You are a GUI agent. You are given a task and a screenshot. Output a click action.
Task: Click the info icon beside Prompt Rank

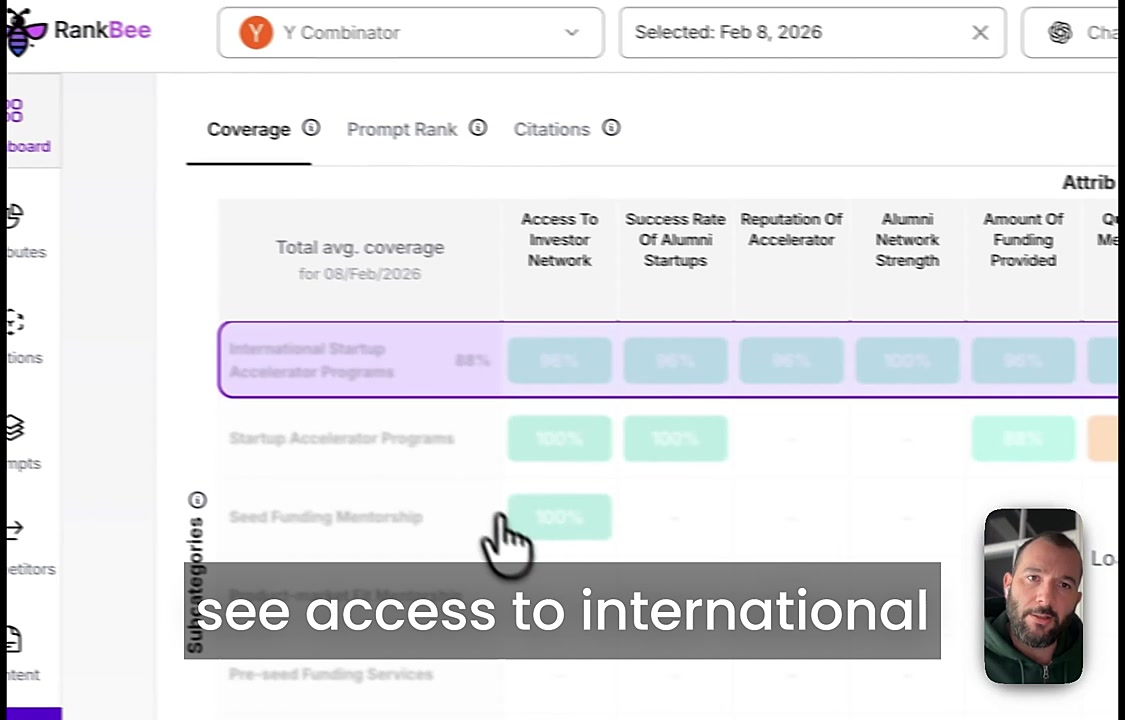(x=478, y=128)
